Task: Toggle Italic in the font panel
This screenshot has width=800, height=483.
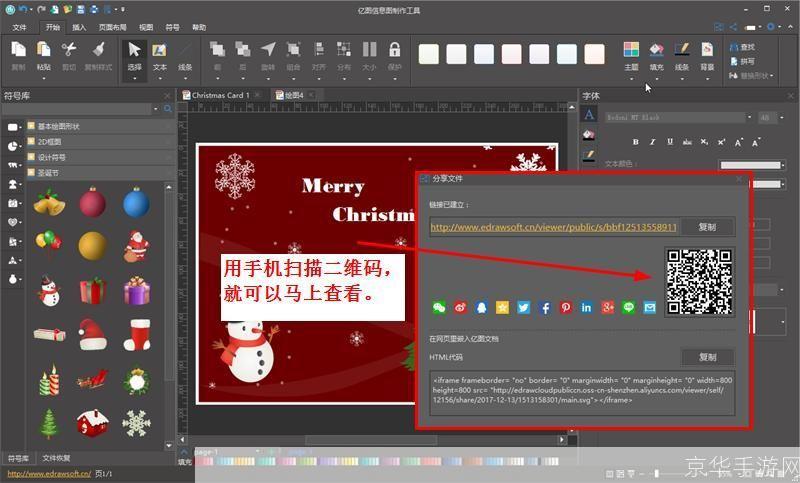Action: [x=653, y=142]
